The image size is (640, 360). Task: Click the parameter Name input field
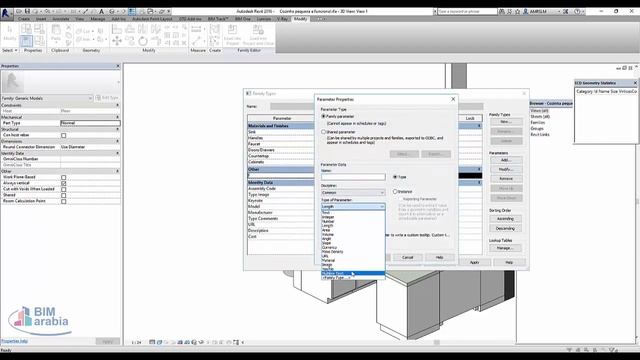[x=353, y=177]
